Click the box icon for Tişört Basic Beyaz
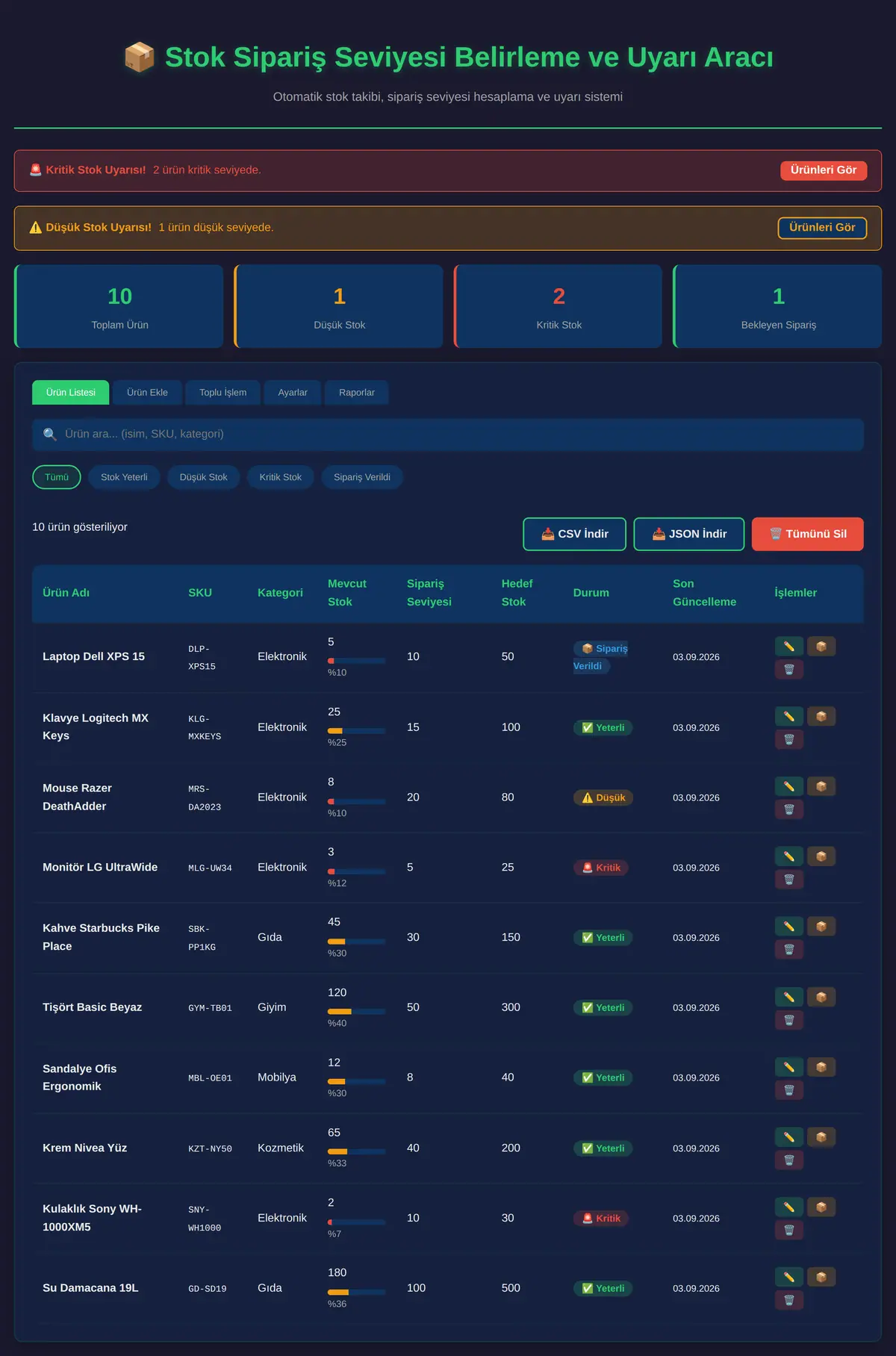This screenshot has height=1356, width=896. pyautogui.click(x=821, y=997)
